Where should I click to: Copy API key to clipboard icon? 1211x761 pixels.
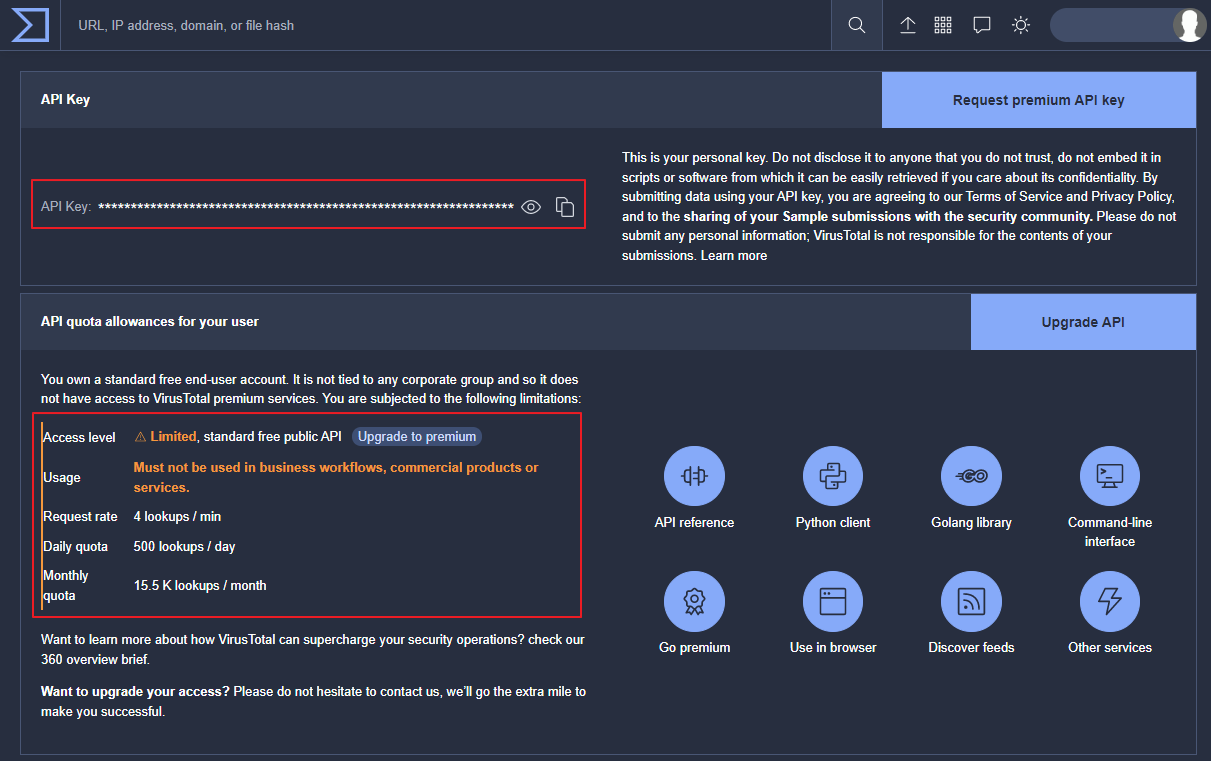(x=565, y=207)
